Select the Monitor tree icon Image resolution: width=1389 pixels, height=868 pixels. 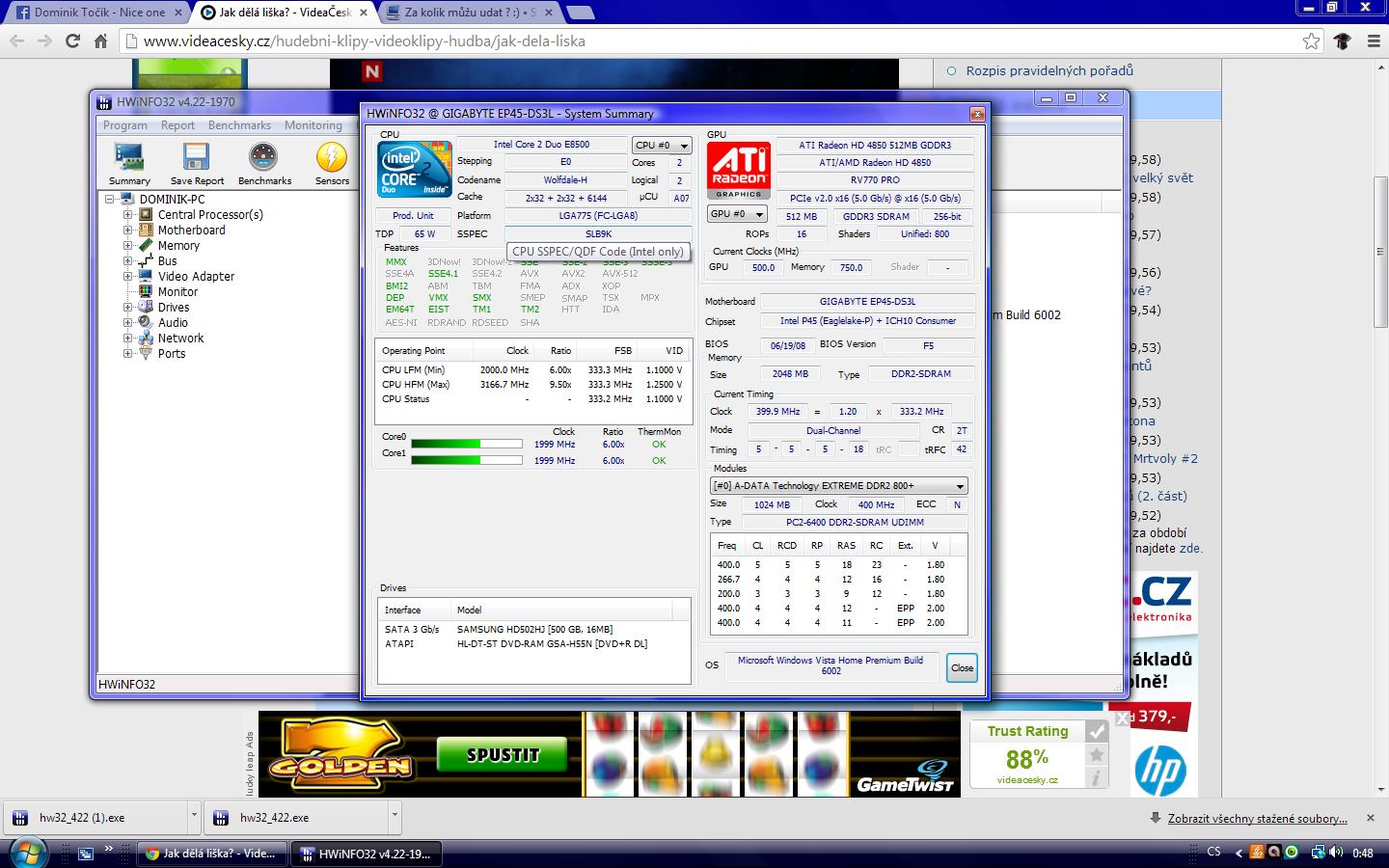point(146,292)
